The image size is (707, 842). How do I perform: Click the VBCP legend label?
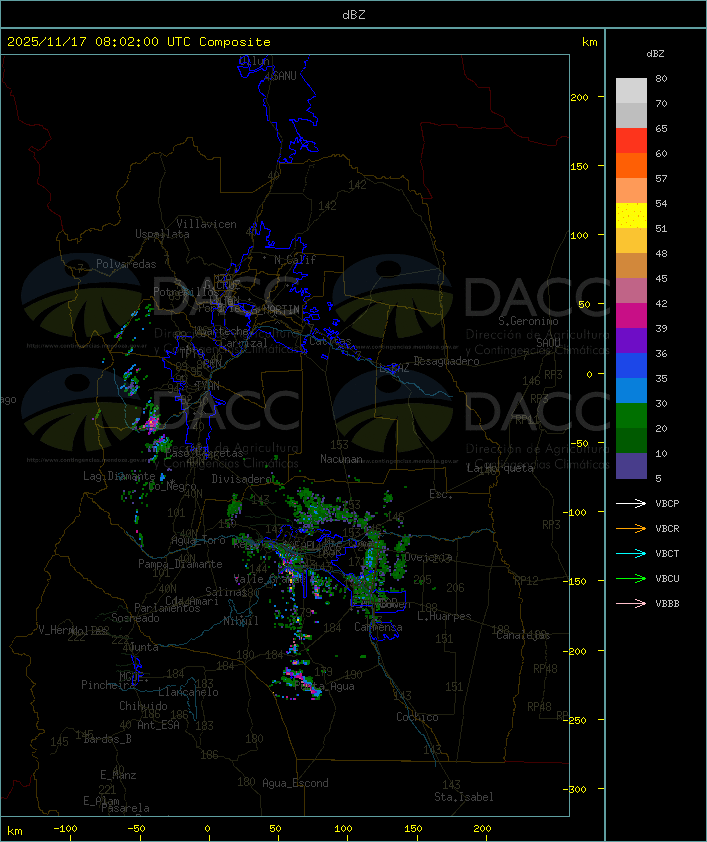click(667, 504)
